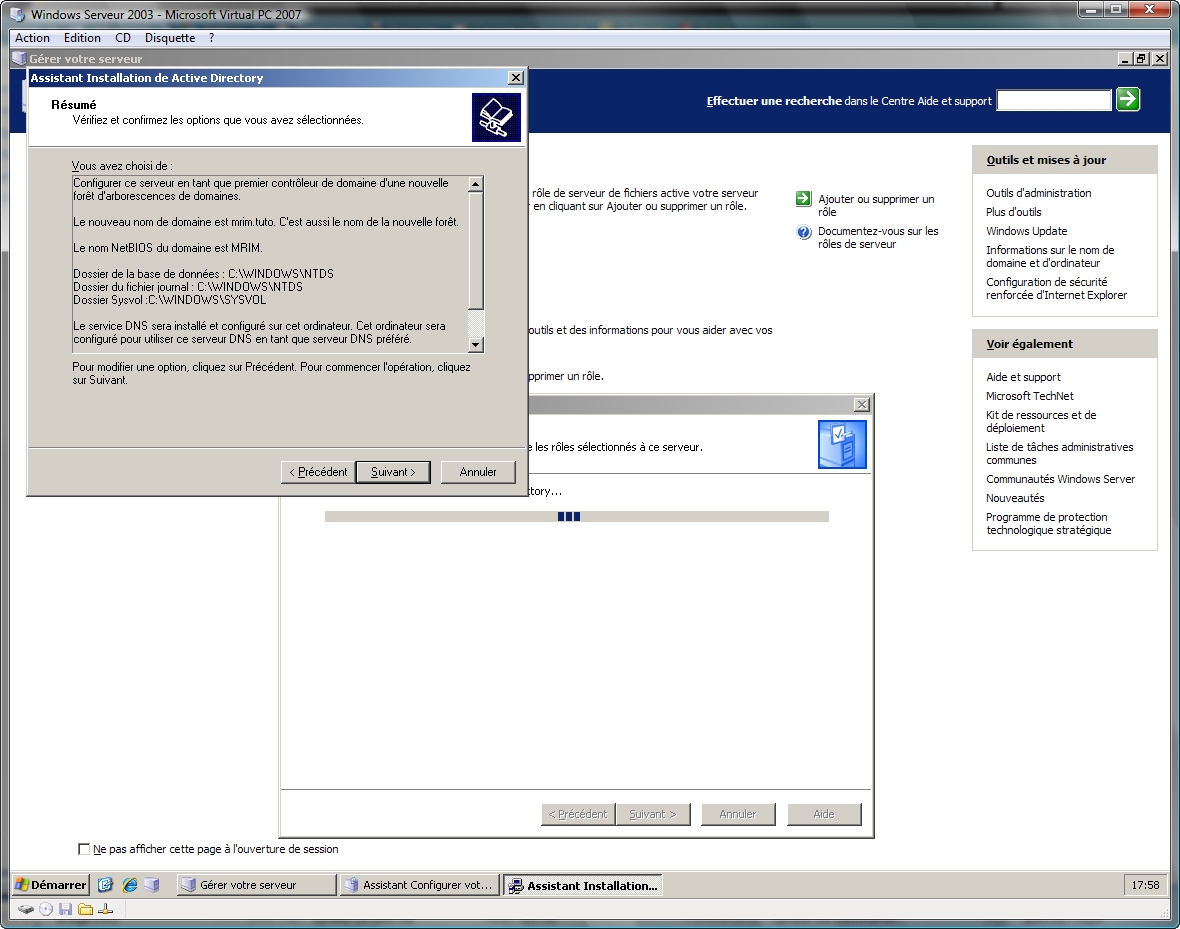Viewport: 1180px width, 929px height.
Task: Click the taskbar clock showing 17:58
Action: tap(1145, 885)
